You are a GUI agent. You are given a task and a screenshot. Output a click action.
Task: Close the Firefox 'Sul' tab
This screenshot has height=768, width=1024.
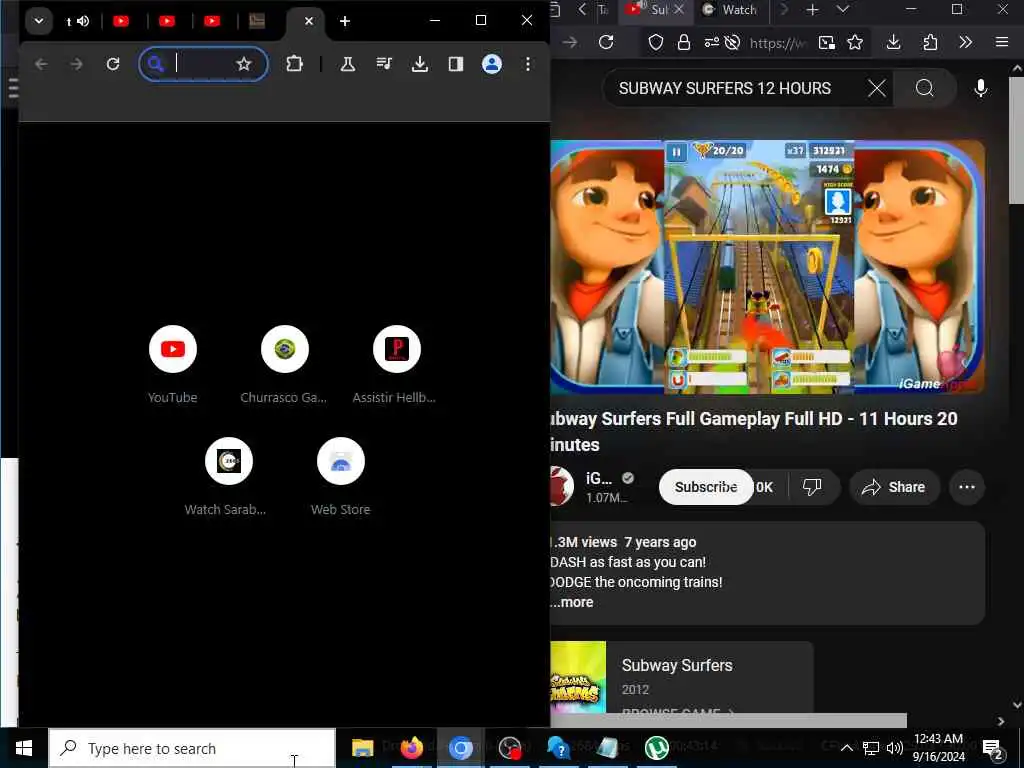[679, 10]
